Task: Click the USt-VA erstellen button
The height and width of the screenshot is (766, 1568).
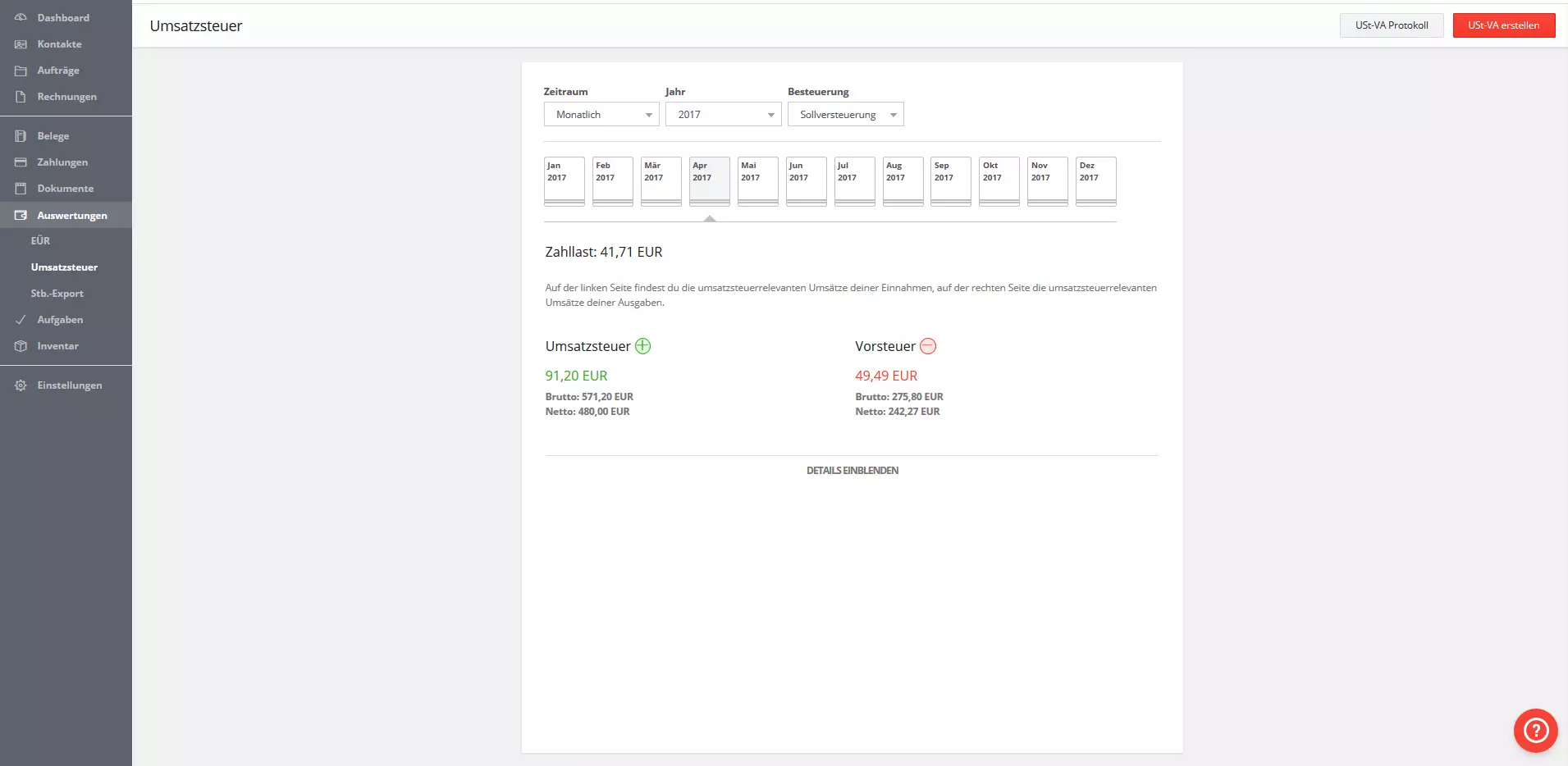Action: 1503,25
